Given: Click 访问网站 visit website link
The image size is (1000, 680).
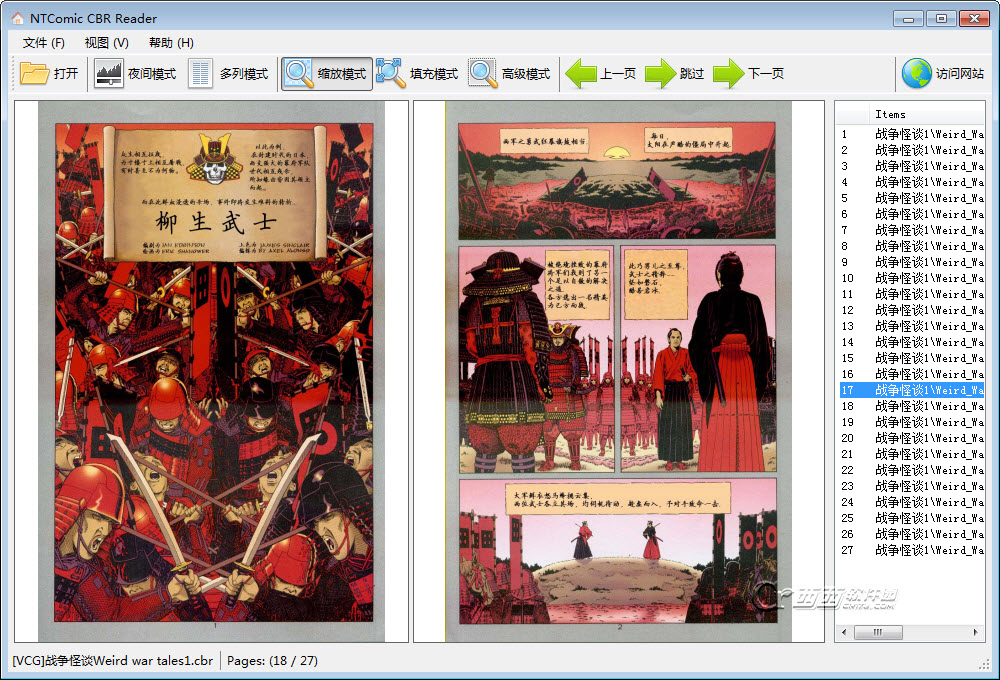Looking at the screenshot, I should 960,73.
